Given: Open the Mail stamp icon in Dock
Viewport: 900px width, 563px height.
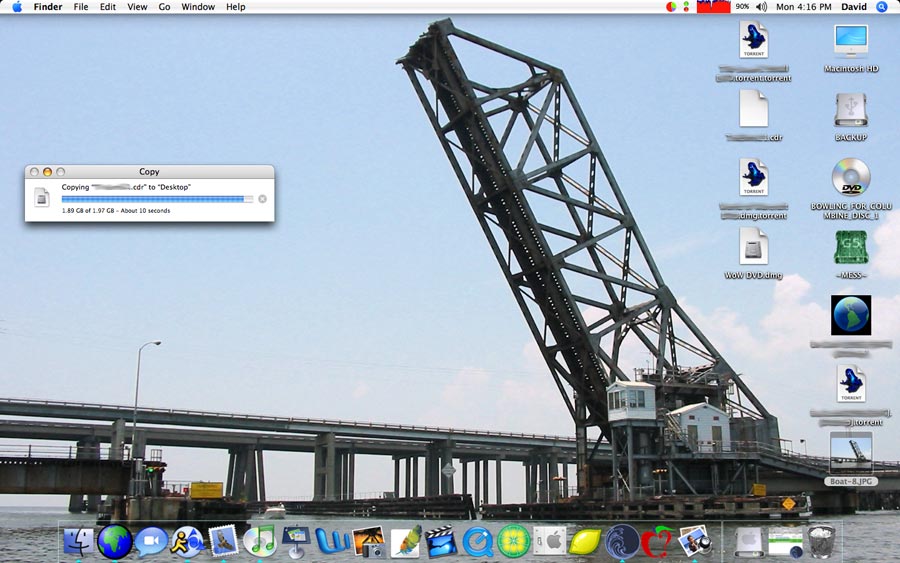Looking at the screenshot, I should (224, 542).
